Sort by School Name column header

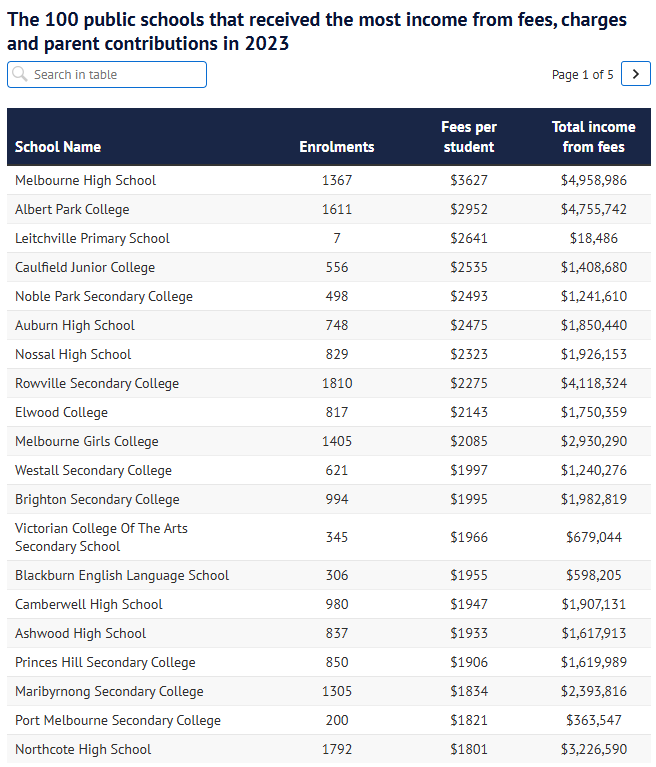click(58, 147)
